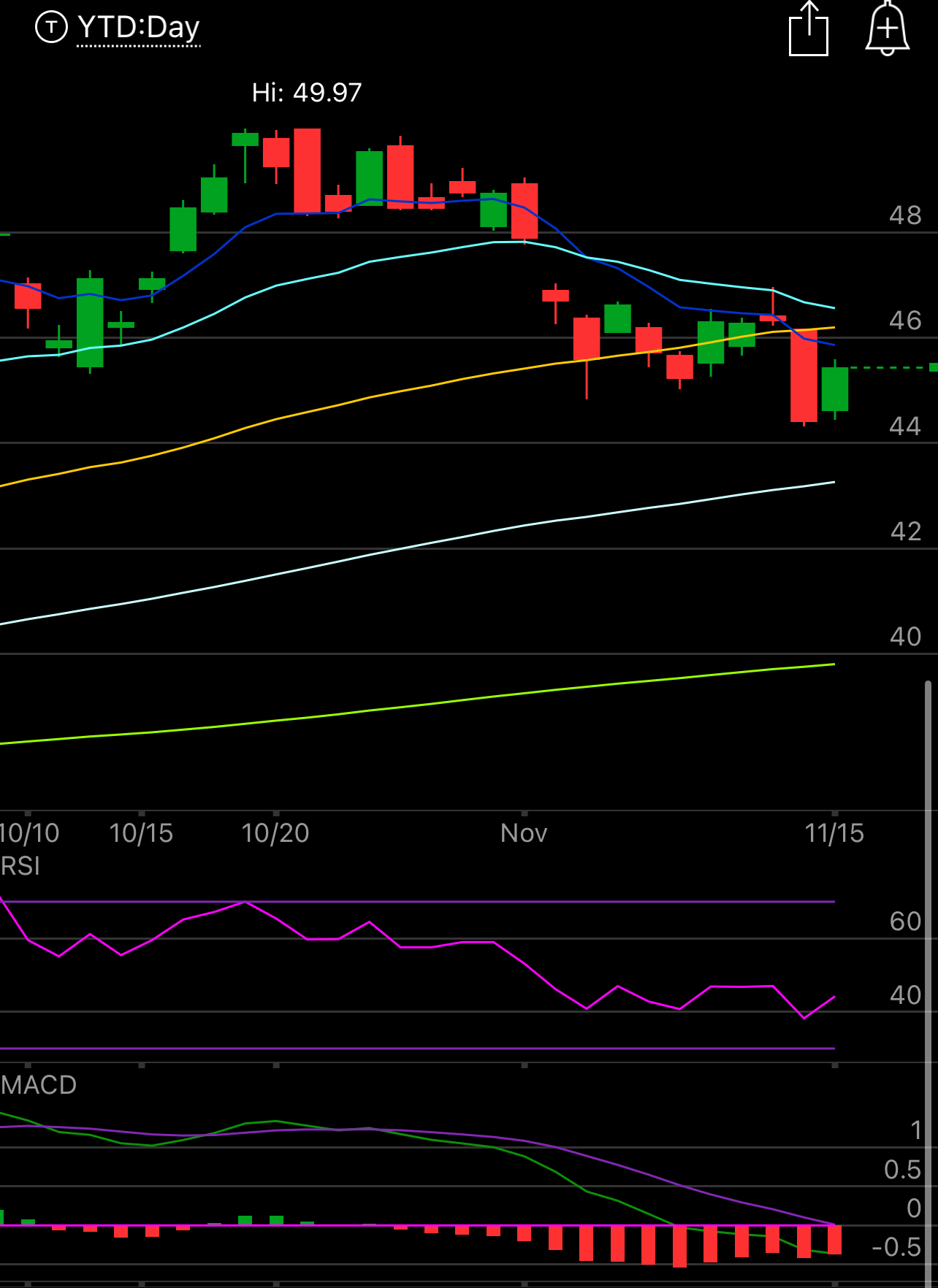The image size is (938, 1288).
Task: Tap the tall red candle before 11/15
Action: pos(804,375)
